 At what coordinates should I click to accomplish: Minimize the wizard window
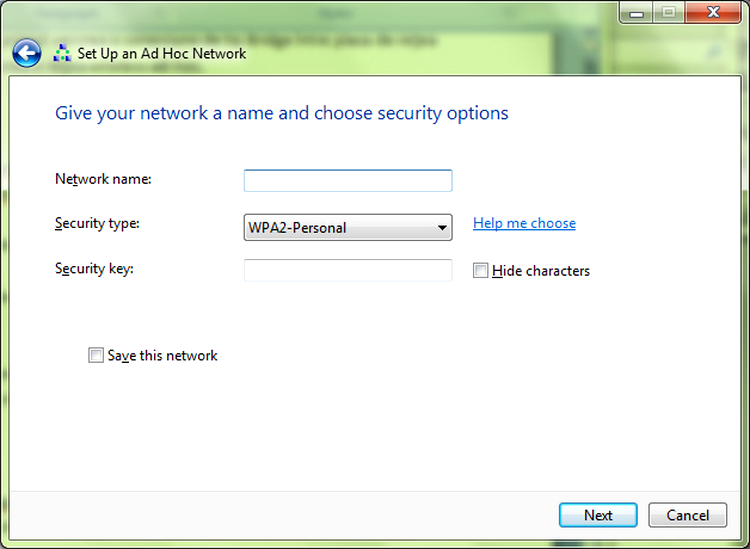pos(636,12)
